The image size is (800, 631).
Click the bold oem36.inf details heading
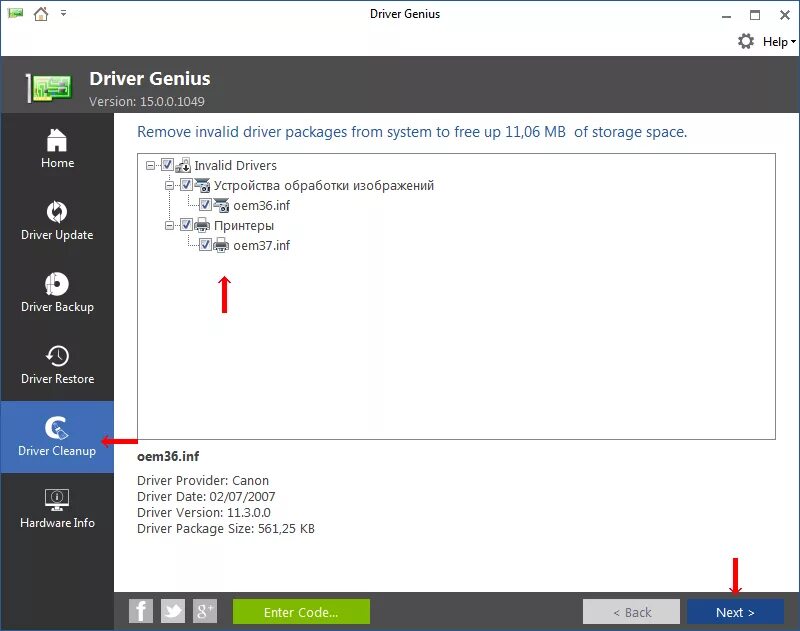(x=168, y=456)
